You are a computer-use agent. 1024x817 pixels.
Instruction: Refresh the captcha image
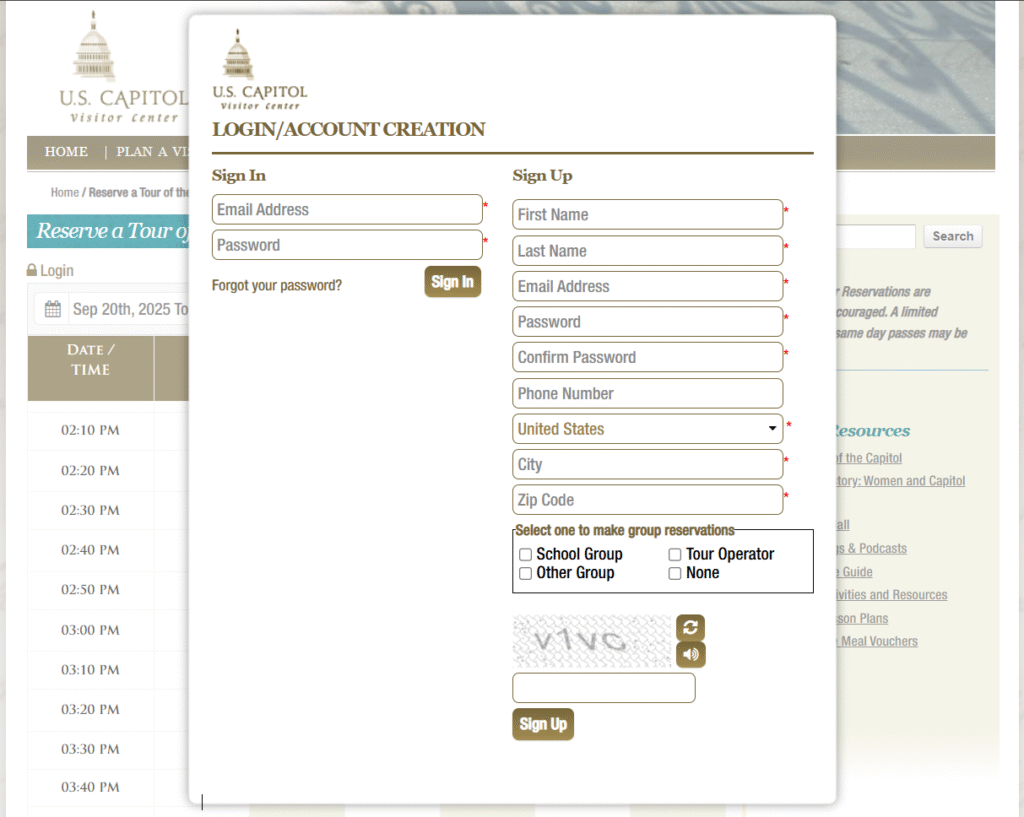tap(690, 628)
